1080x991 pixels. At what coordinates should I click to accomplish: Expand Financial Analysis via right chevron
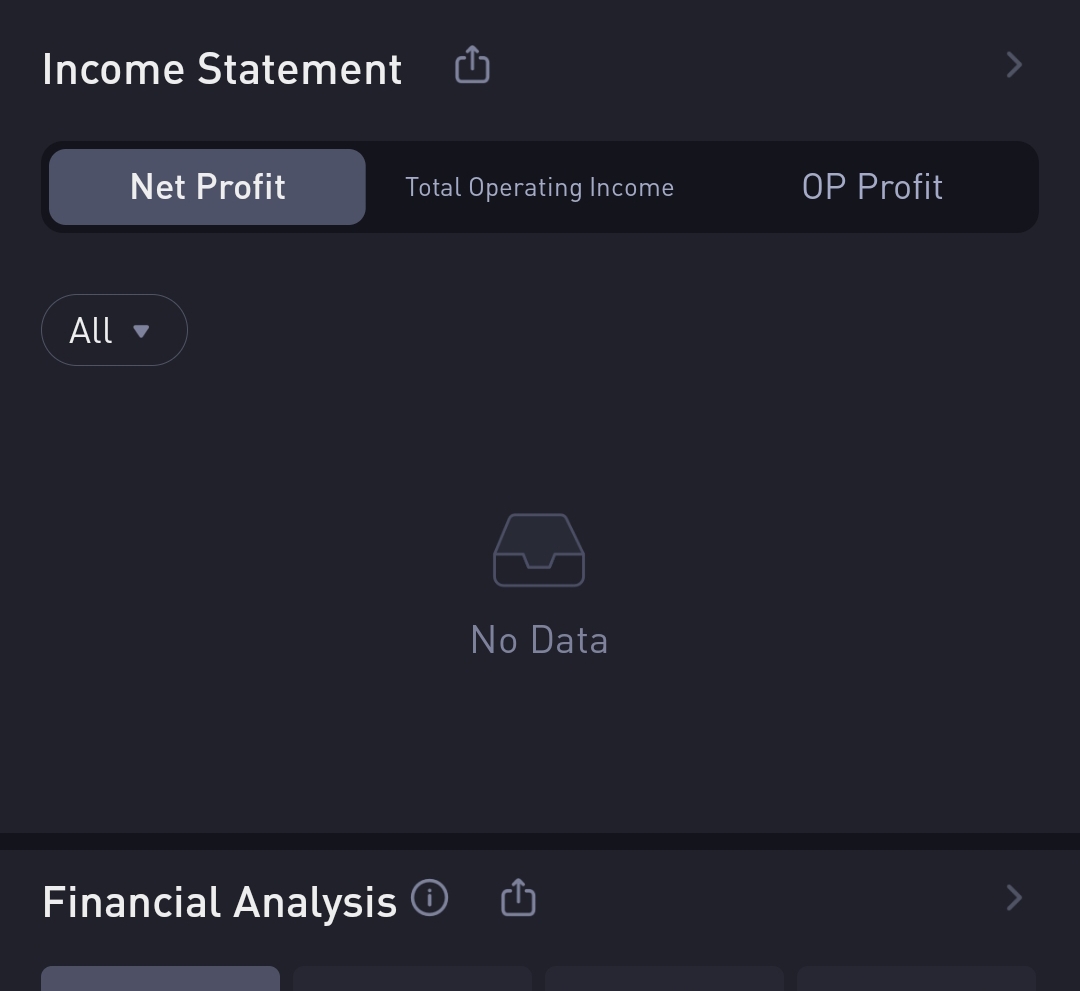(x=1014, y=898)
